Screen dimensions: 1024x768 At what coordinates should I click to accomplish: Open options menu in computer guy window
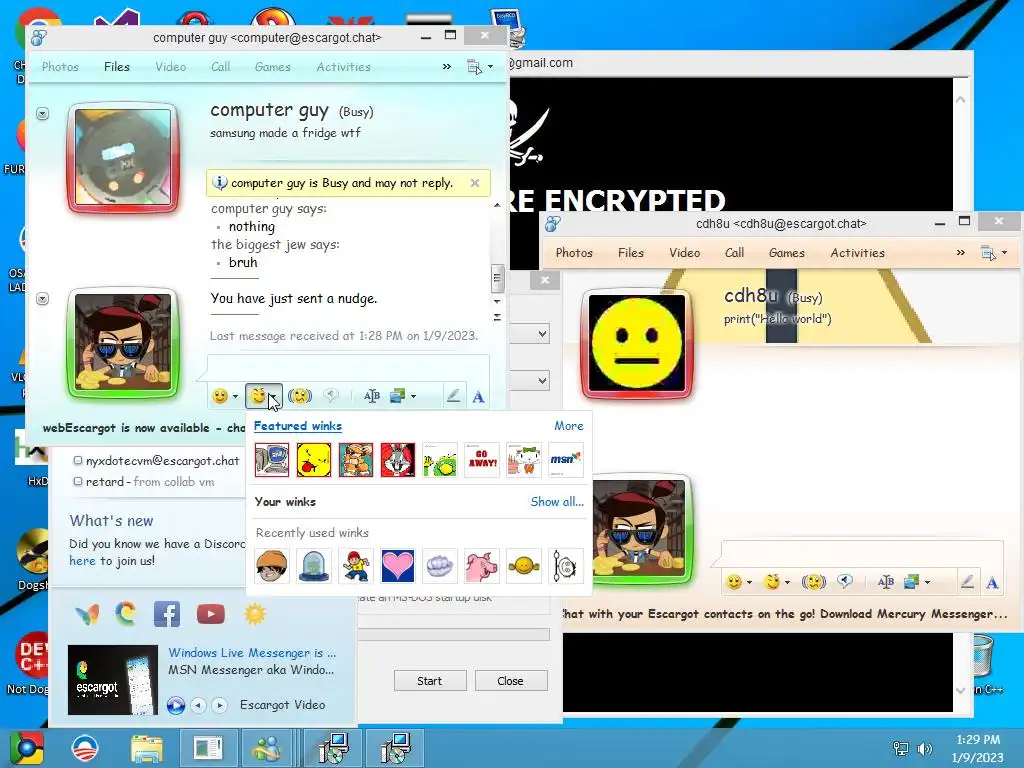click(x=480, y=67)
